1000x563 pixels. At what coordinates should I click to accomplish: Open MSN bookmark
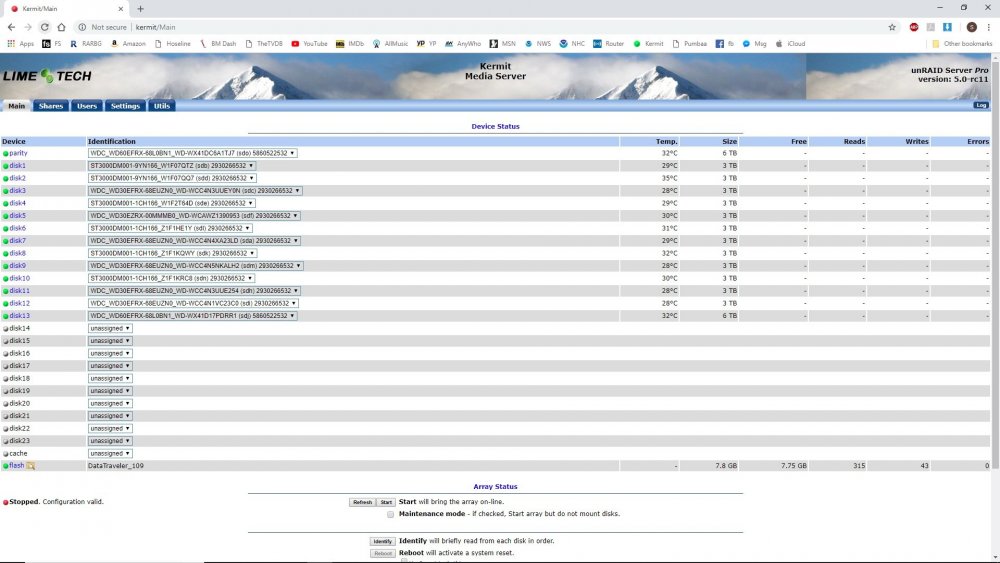tap(503, 44)
